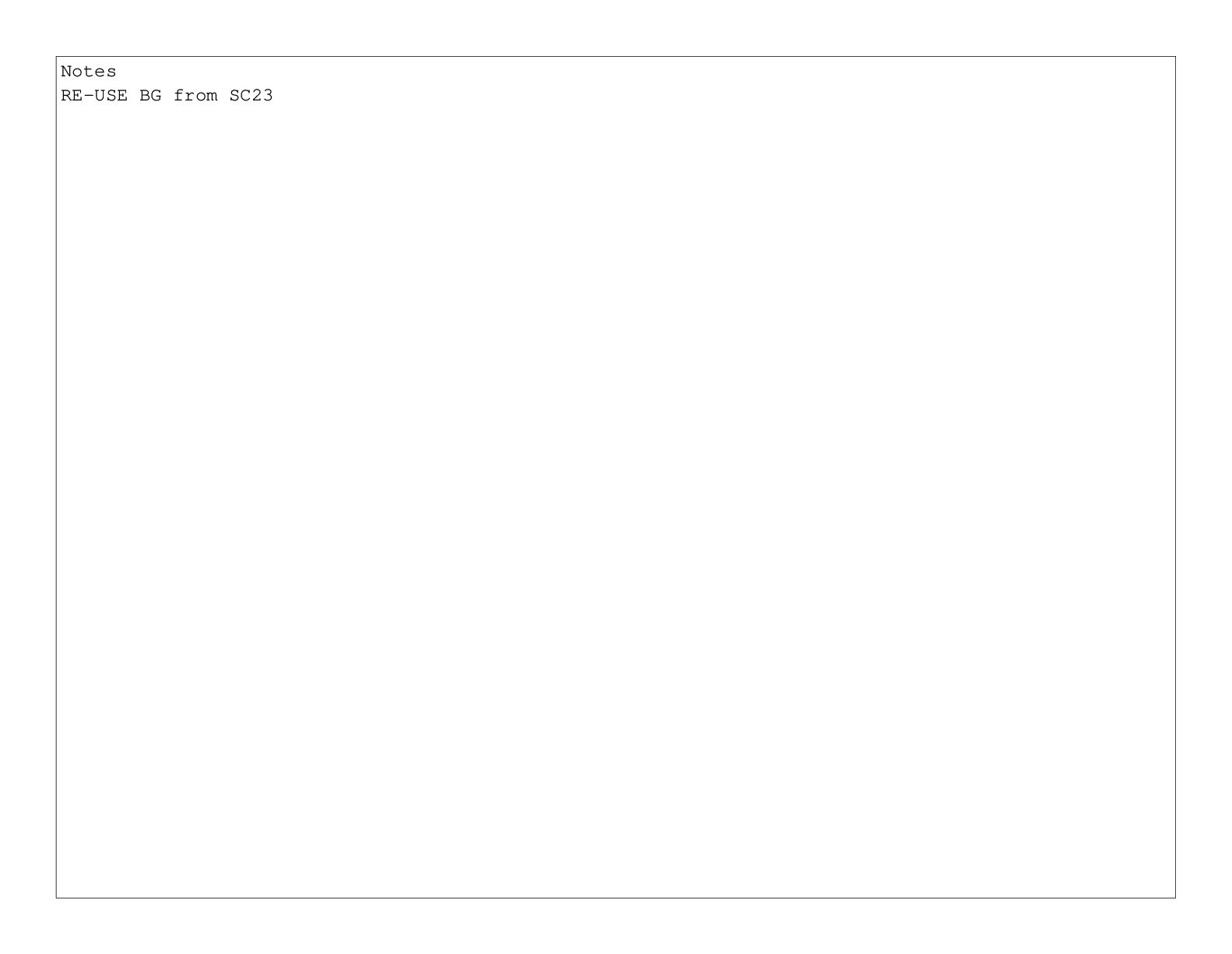
Task: Click the word "RE-USE" in the note
Action: point(94,96)
